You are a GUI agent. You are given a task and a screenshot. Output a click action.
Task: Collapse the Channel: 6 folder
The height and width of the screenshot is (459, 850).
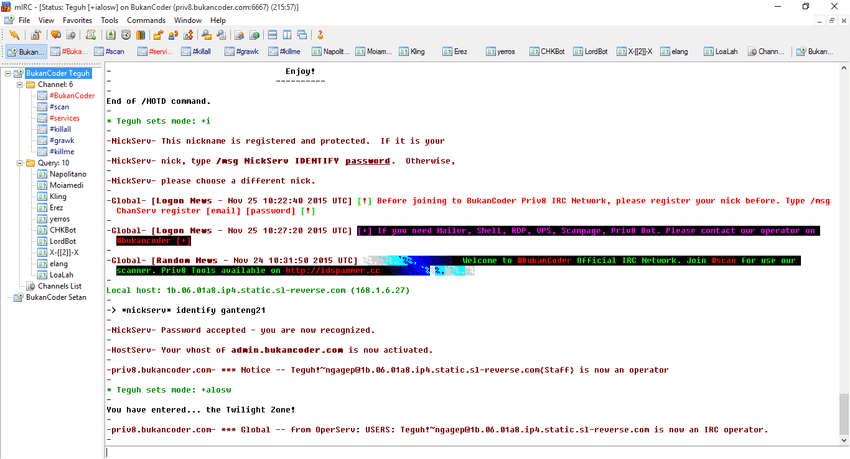pos(18,85)
